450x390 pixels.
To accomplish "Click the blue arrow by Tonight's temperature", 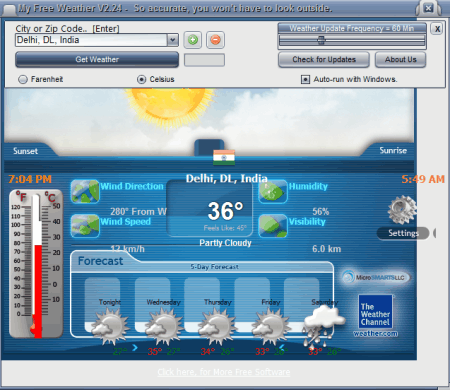I will click(135, 348).
